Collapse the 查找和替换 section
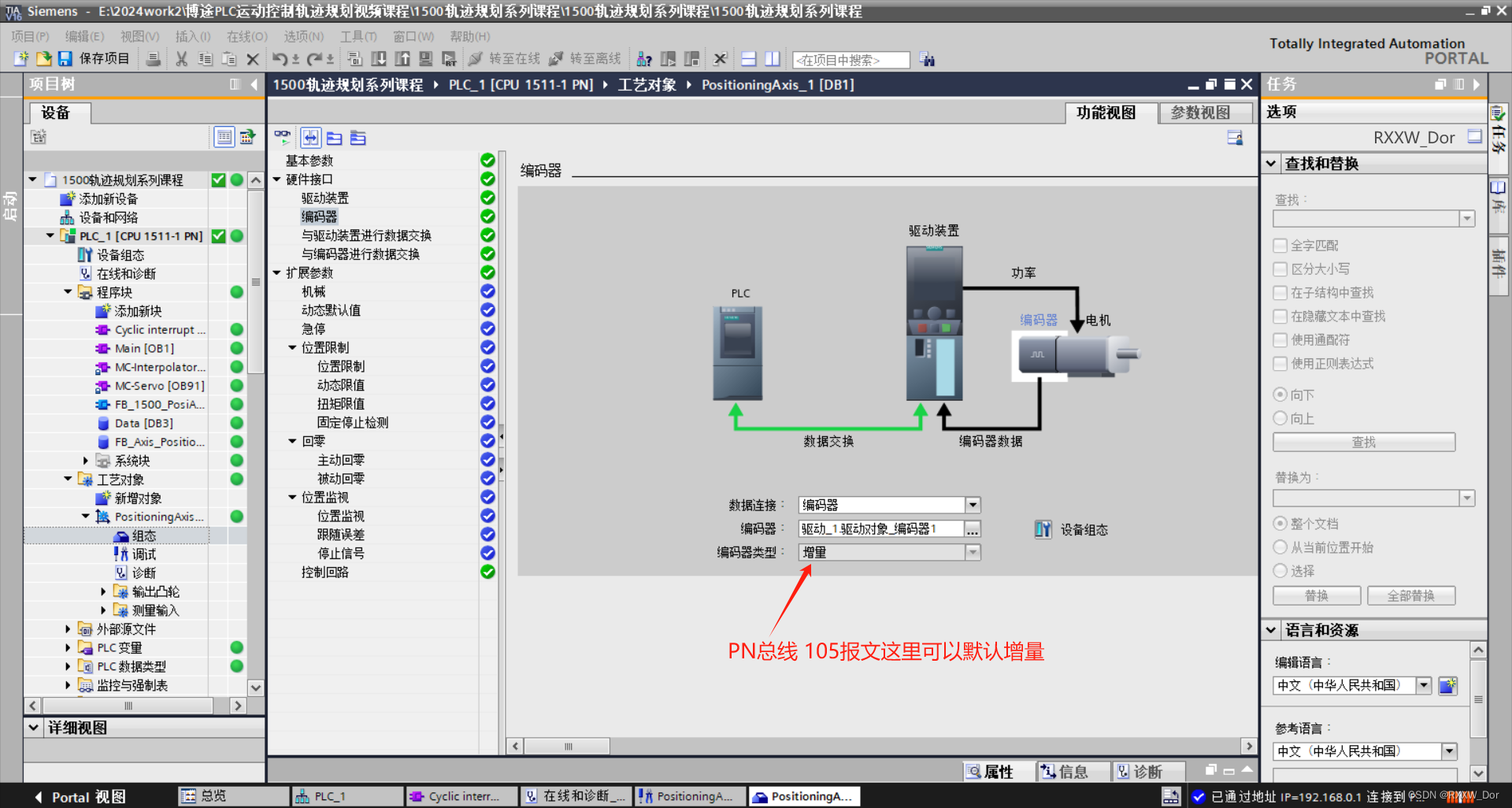Screen dimensions: 1512x808 click(1271, 164)
